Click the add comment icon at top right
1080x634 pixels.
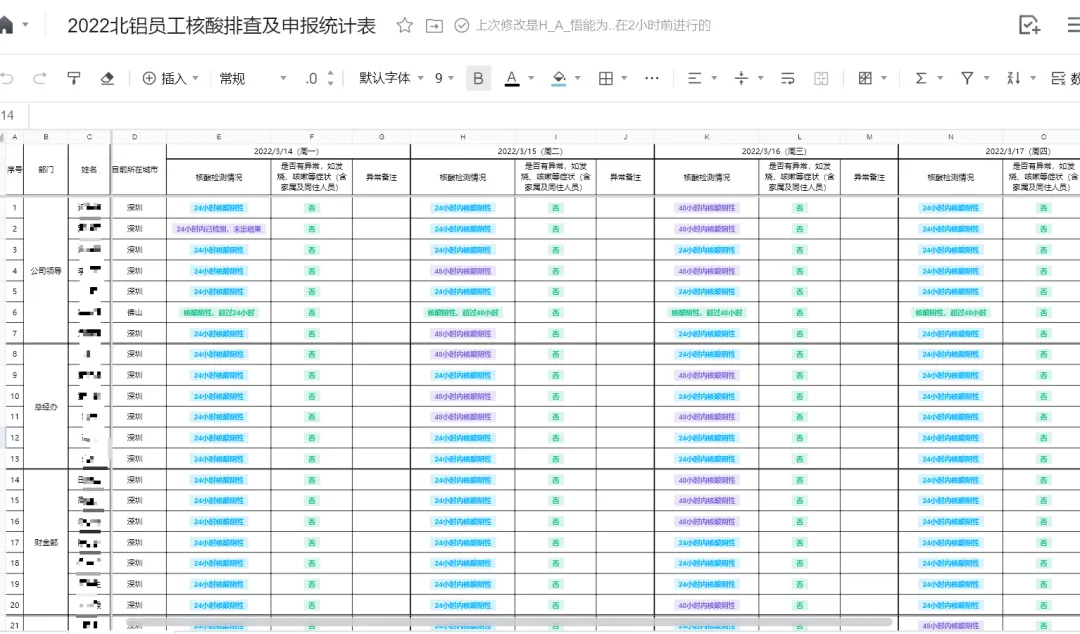(1029, 26)
